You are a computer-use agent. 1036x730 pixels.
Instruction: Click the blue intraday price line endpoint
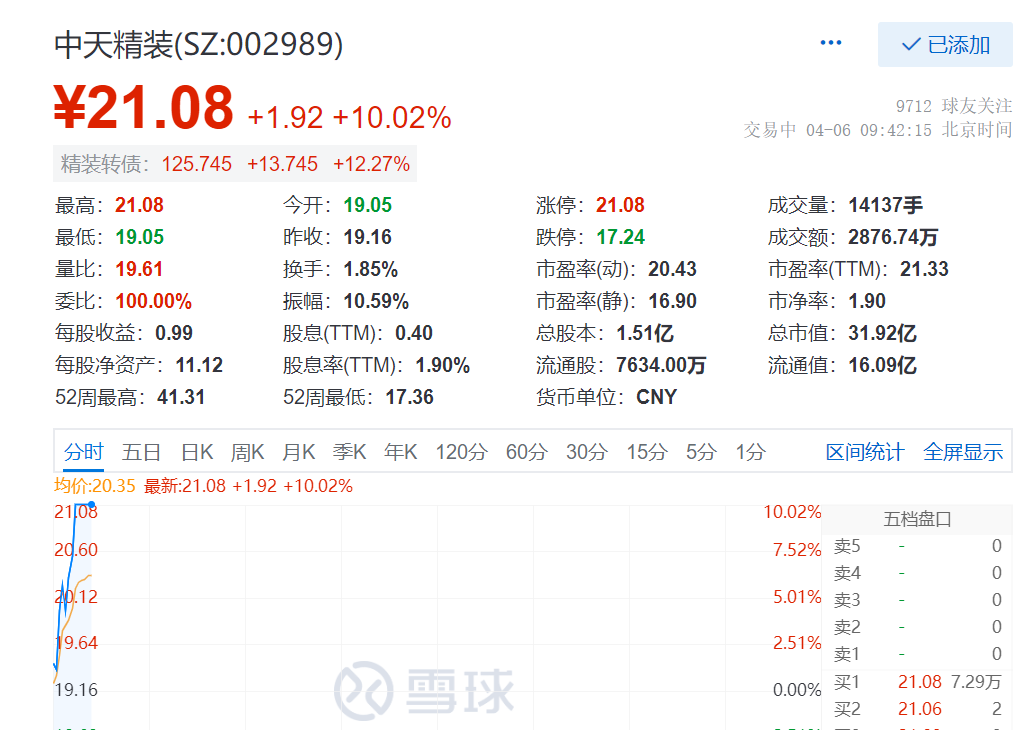pyautogui.click(x=91, y=505)
